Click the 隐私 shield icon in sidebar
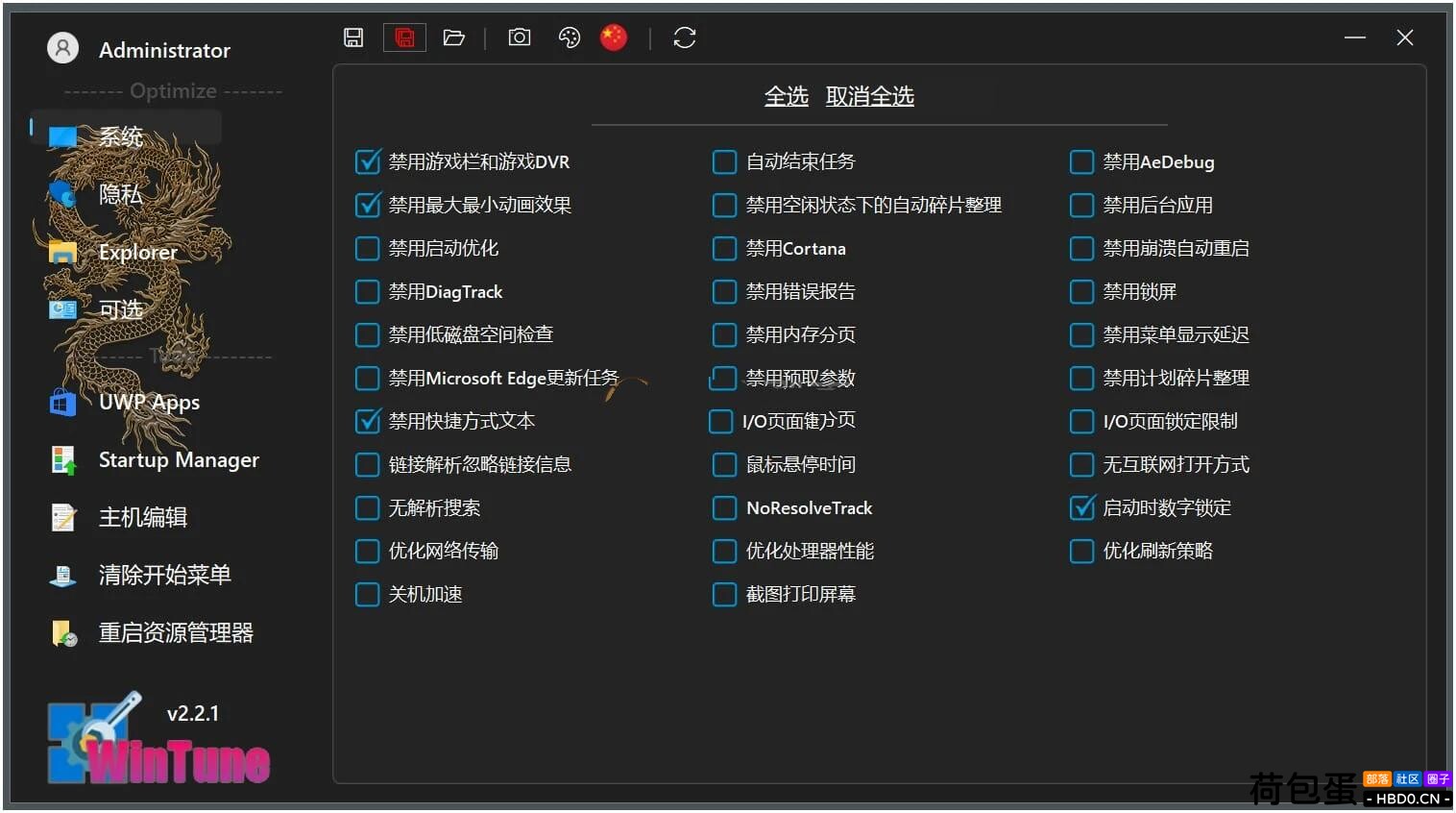The image size is (1456, 813). (x=63, y=194)
